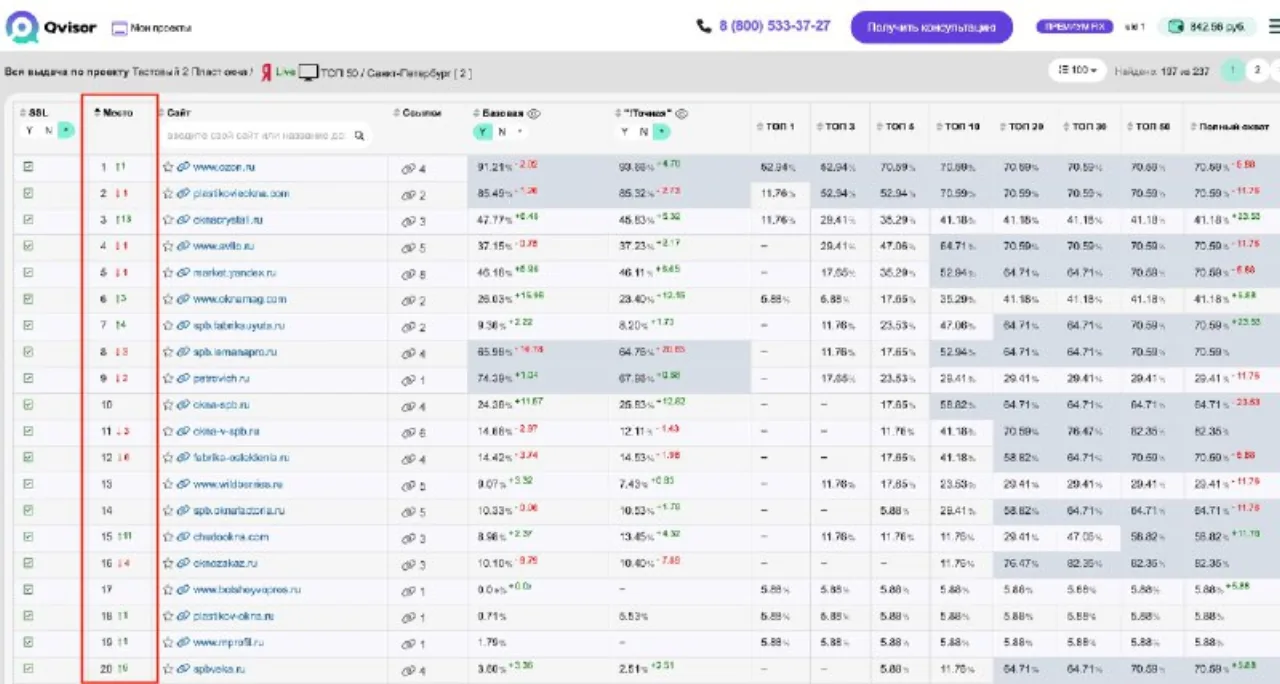Click the link icon beside okna-spb.ru

(x=183, y=405)
